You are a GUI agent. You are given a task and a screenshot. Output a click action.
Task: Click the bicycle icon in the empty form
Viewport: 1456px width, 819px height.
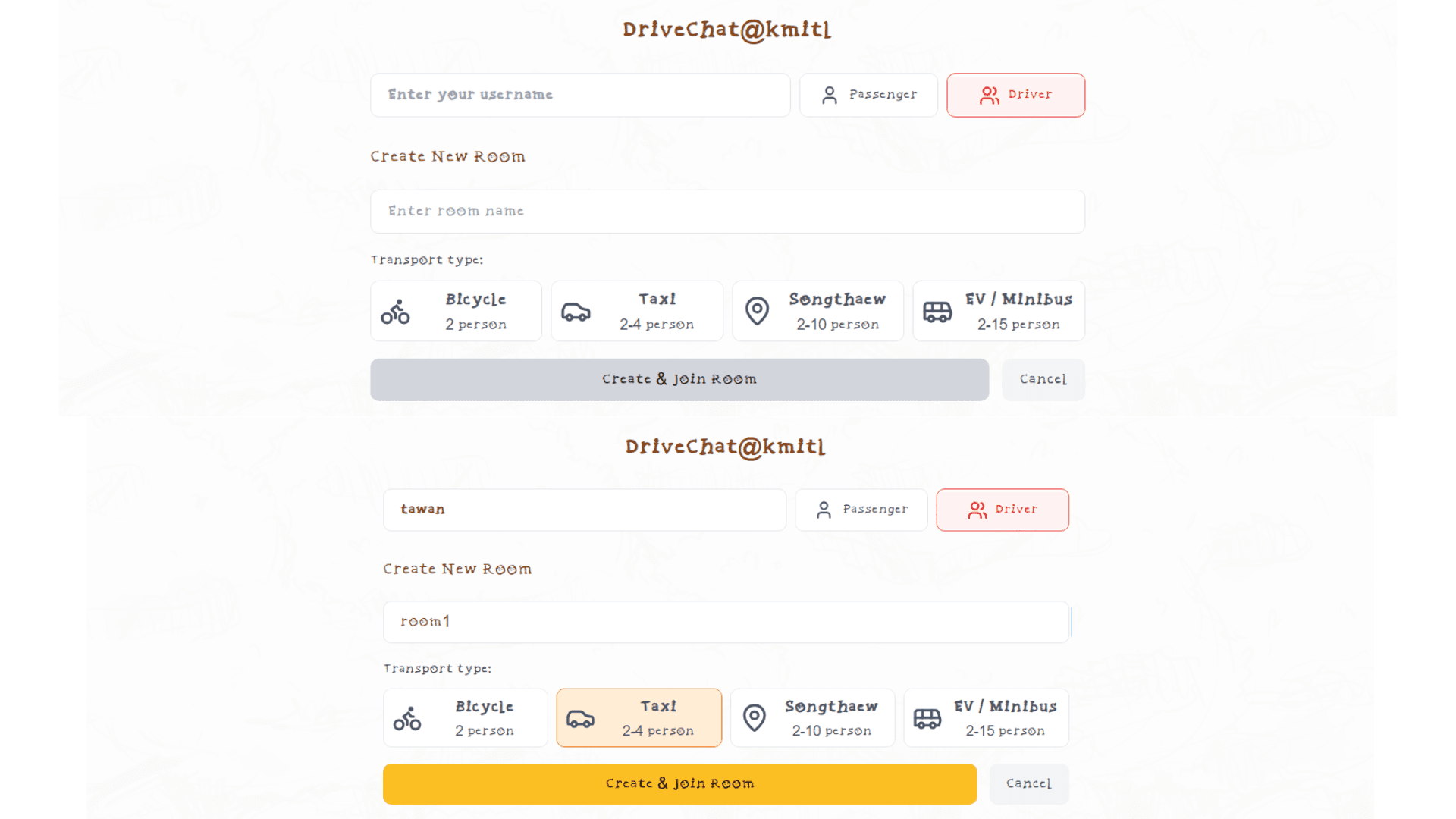pyautogui.click(x=395, y=312)
